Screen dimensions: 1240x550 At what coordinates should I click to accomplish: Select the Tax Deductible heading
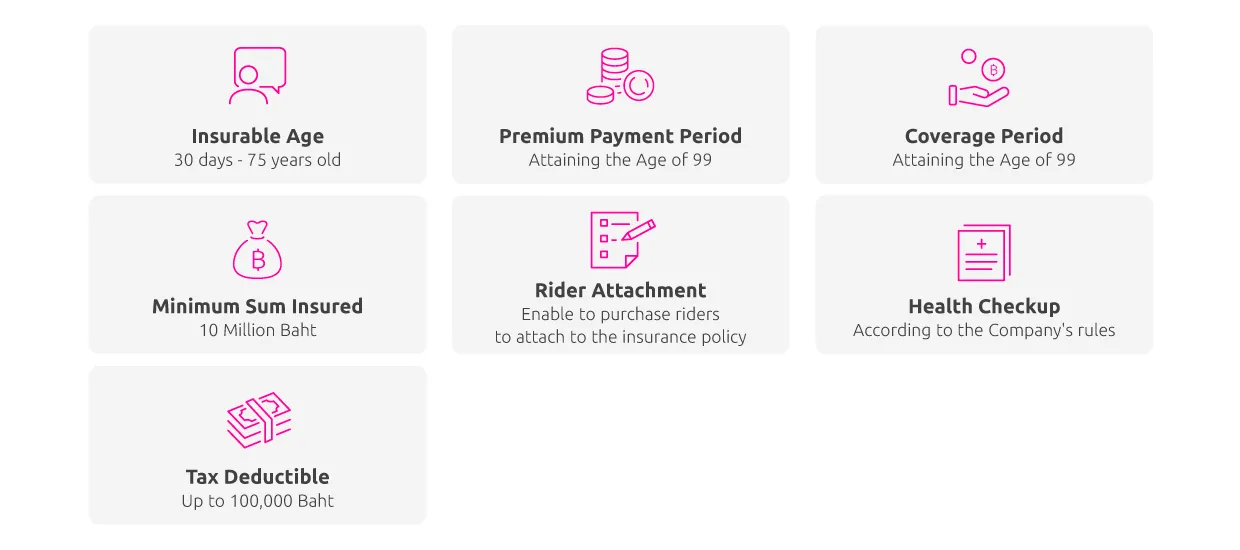point(258,476)
